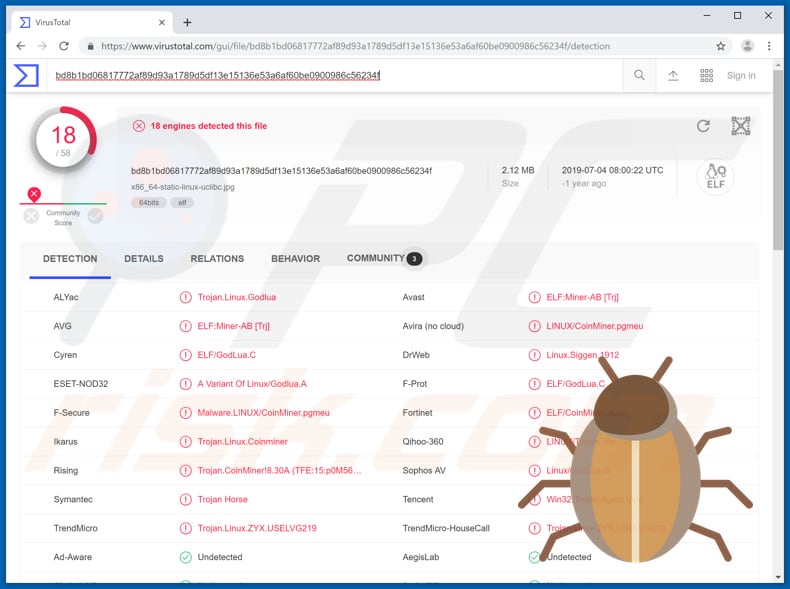The height and width of the screenshot is (589, 790).
Task: Click the browser forward arrow
Action: 42,46
